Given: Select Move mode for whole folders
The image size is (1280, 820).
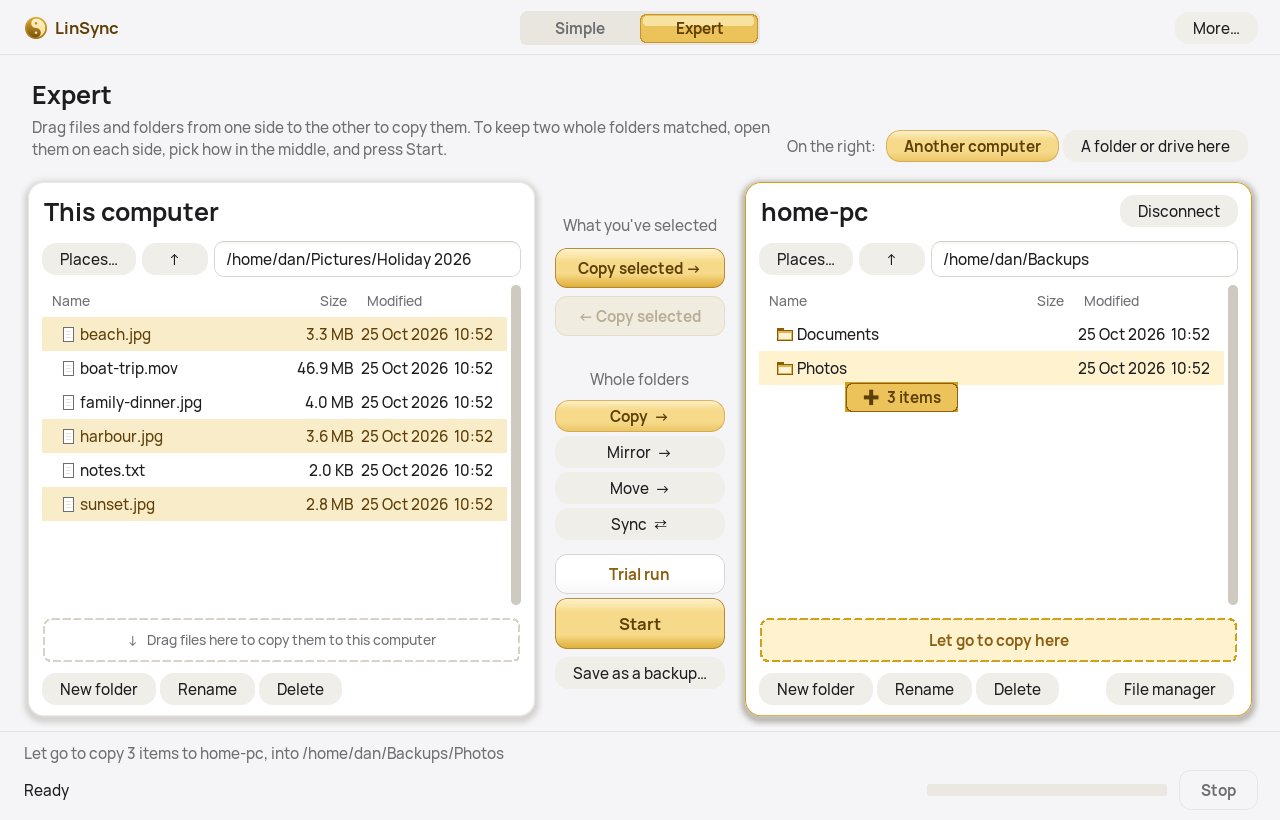Looking at the screenshot, I should 640,488.
